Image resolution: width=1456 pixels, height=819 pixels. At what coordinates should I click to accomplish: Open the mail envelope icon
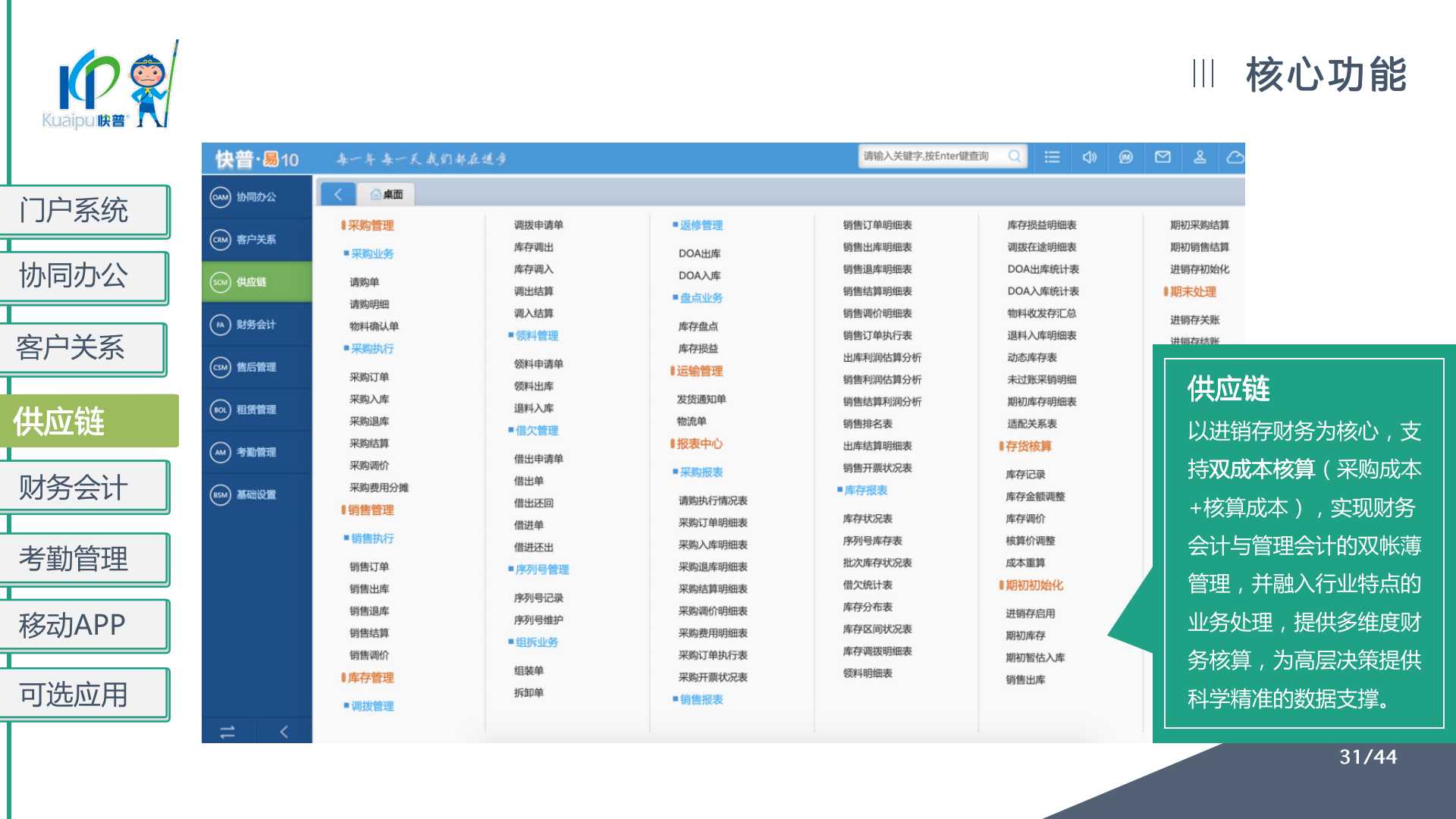click(1163, 157)
